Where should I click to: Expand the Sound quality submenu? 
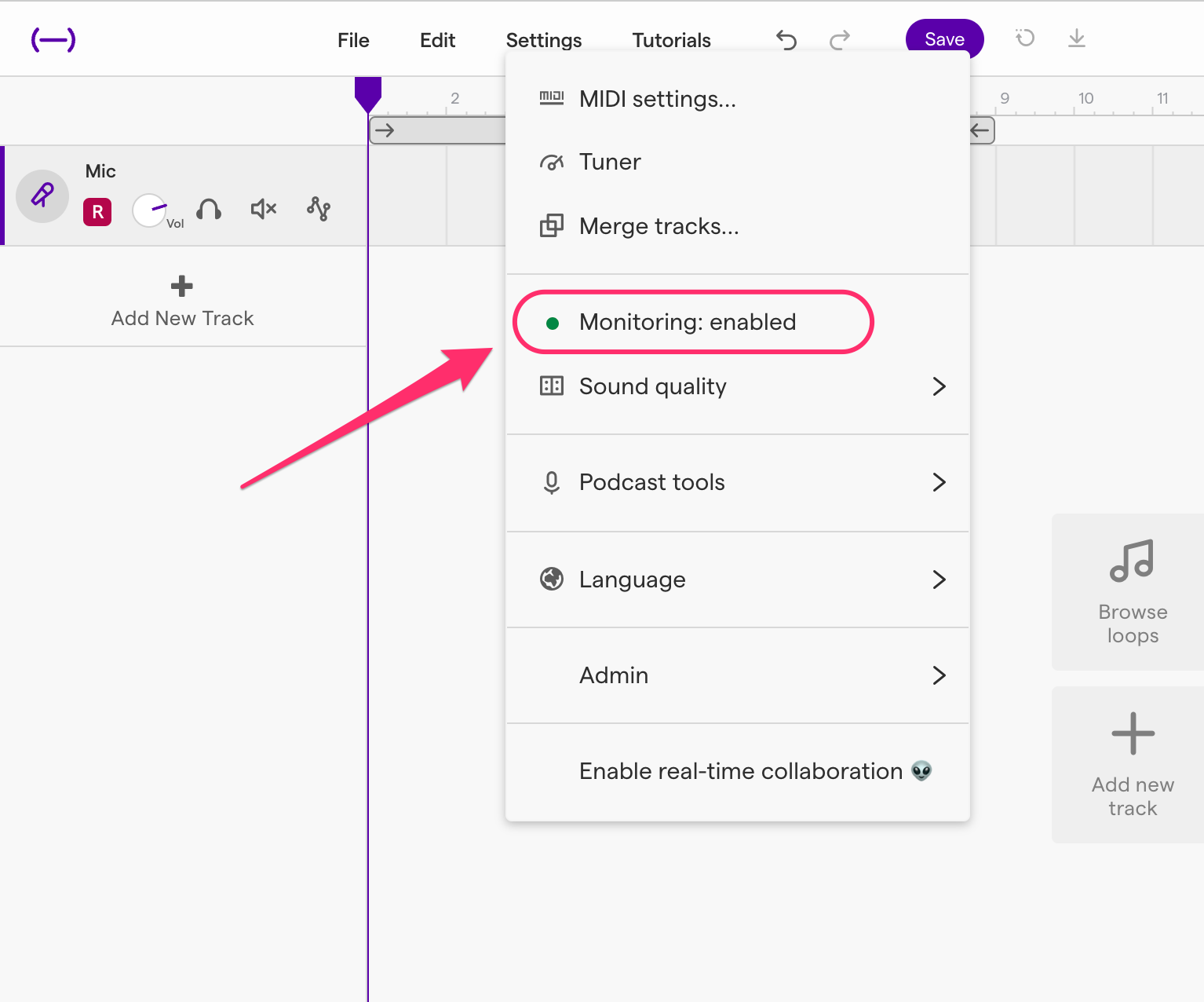pos(652,386)
